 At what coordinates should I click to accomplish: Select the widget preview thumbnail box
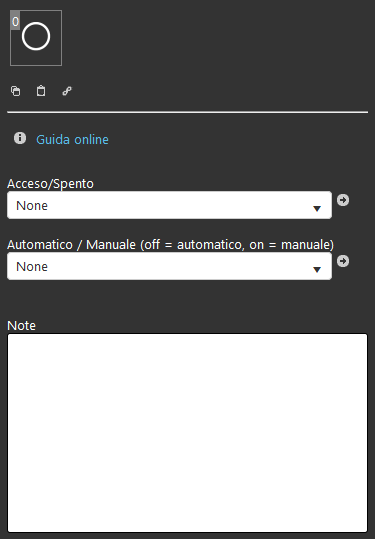click(x=36, y=38)
